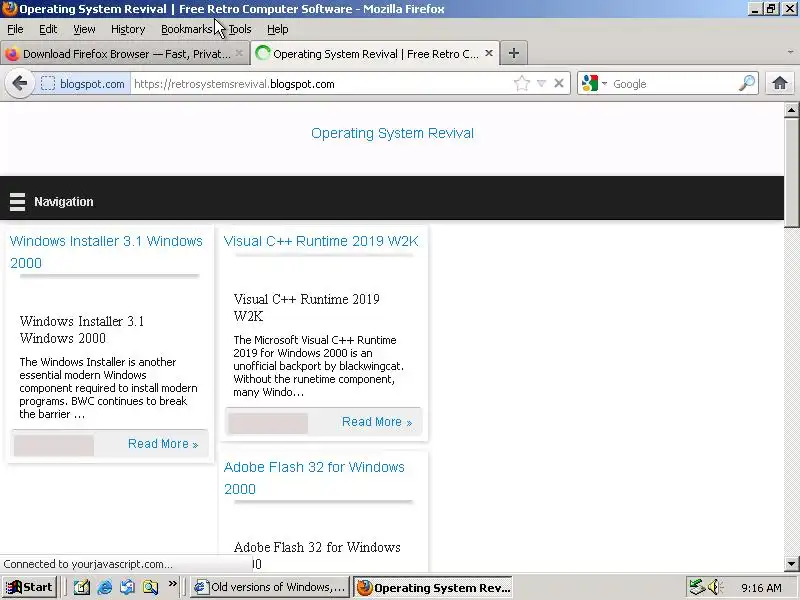Open Visual C++ Runtime 2019 W2K post title
800x600 pixels.
click(x=321, y=241)
